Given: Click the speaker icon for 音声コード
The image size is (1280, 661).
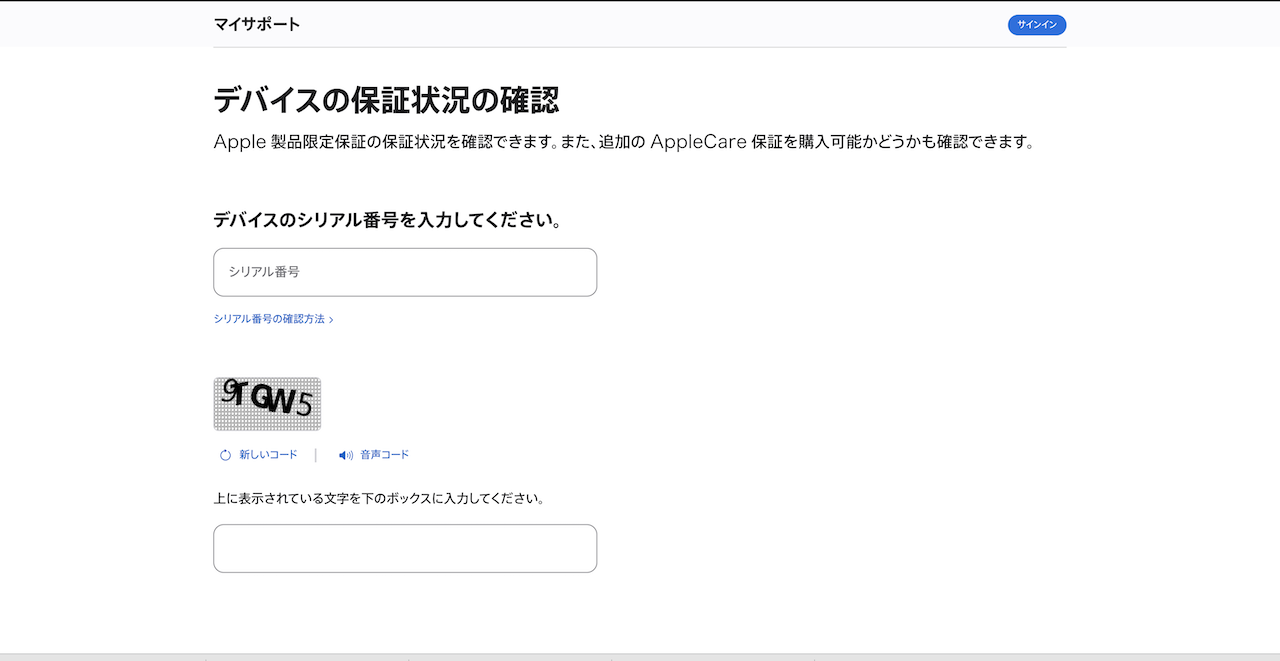Looking at the screenshot, I should 345,455.
